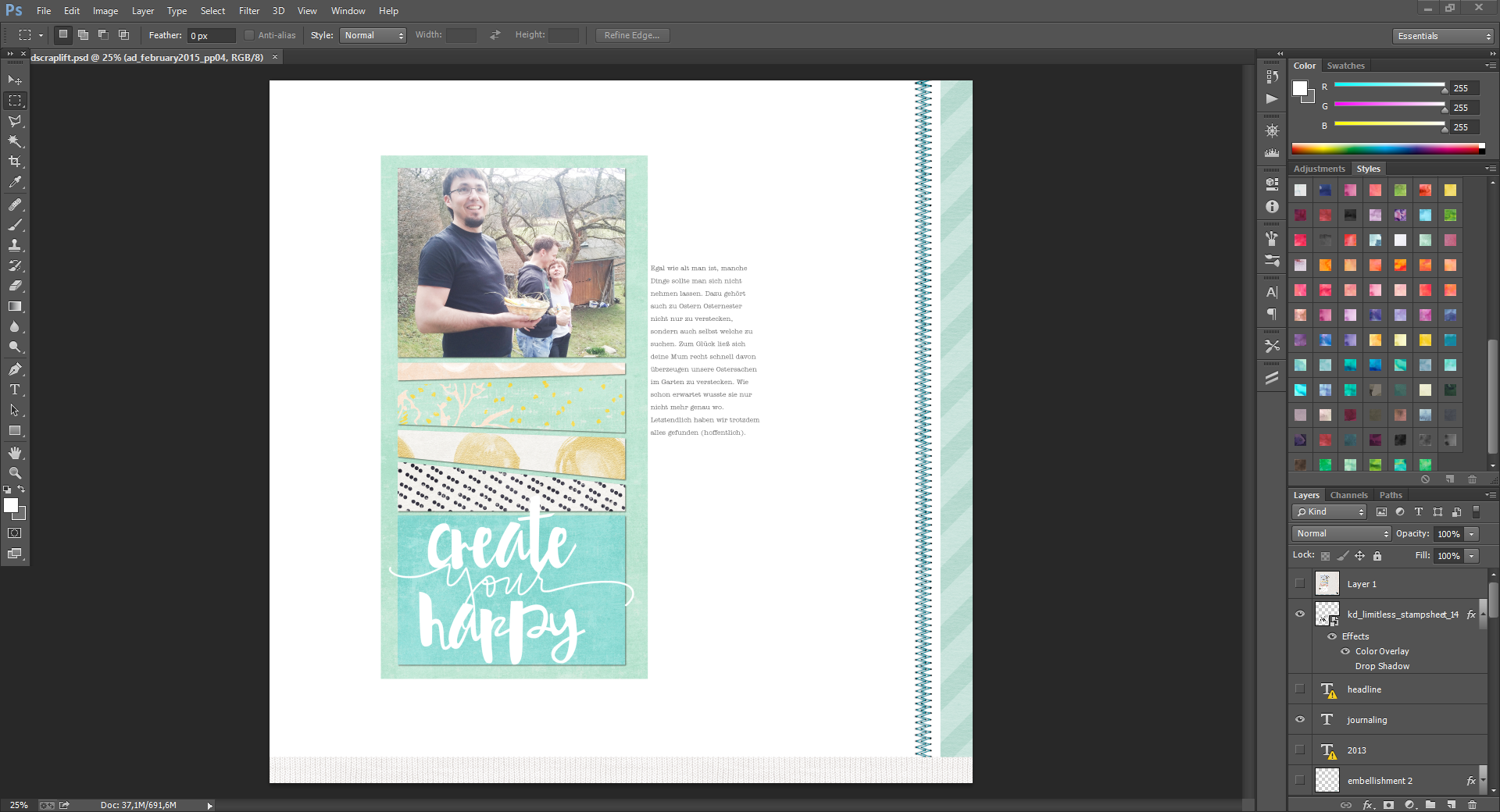This screenshot has width=1500, height=812.
Task: Select the Zoom tool
Action: click(15, 473)
